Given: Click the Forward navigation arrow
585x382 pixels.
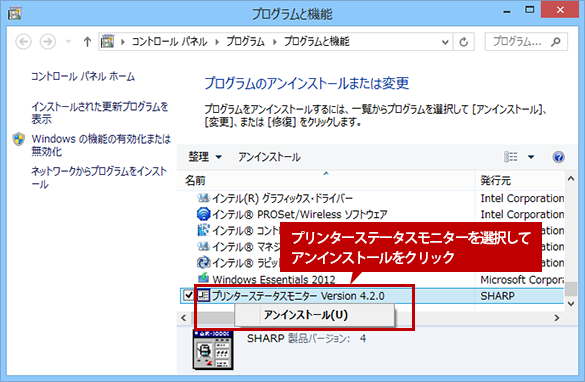Looking at the screenshot, I should [48, 41].
